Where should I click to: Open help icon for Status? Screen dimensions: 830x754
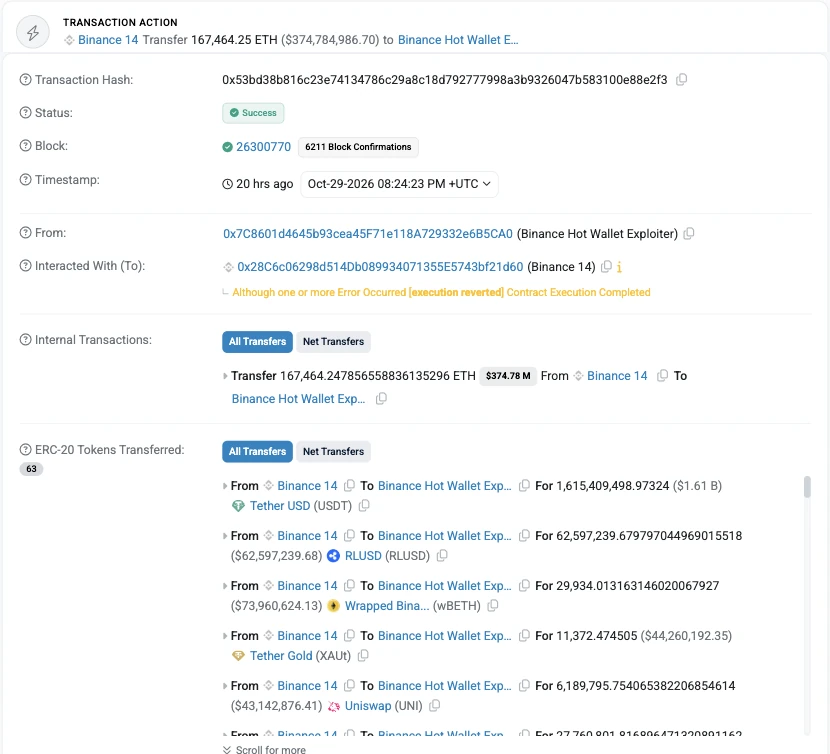25,113
